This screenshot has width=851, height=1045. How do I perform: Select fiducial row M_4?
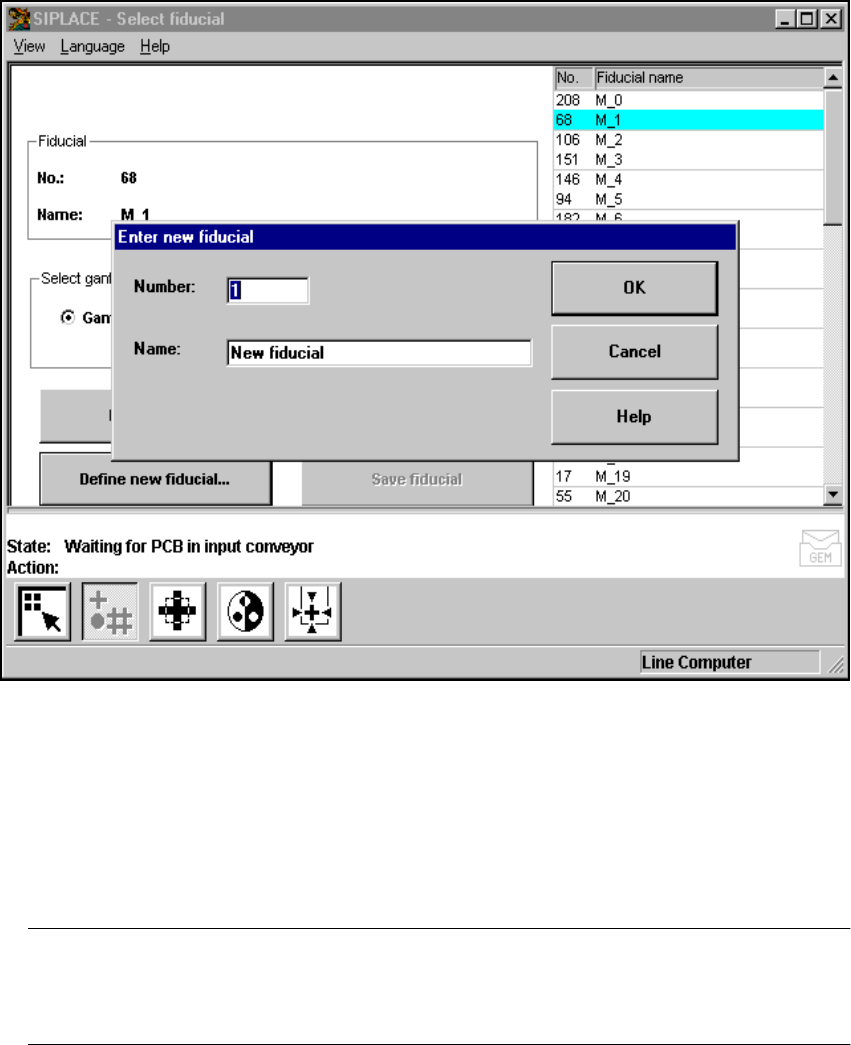click(688, 179)
